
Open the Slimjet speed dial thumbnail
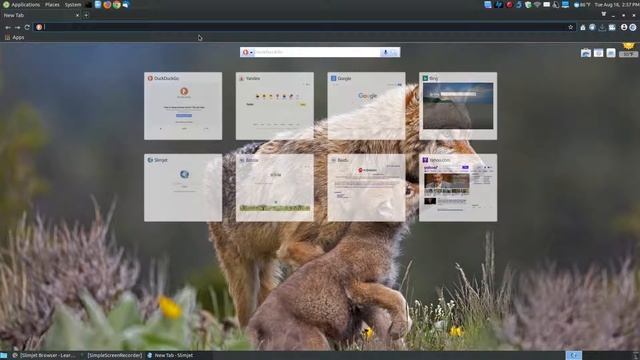[183, 188]
